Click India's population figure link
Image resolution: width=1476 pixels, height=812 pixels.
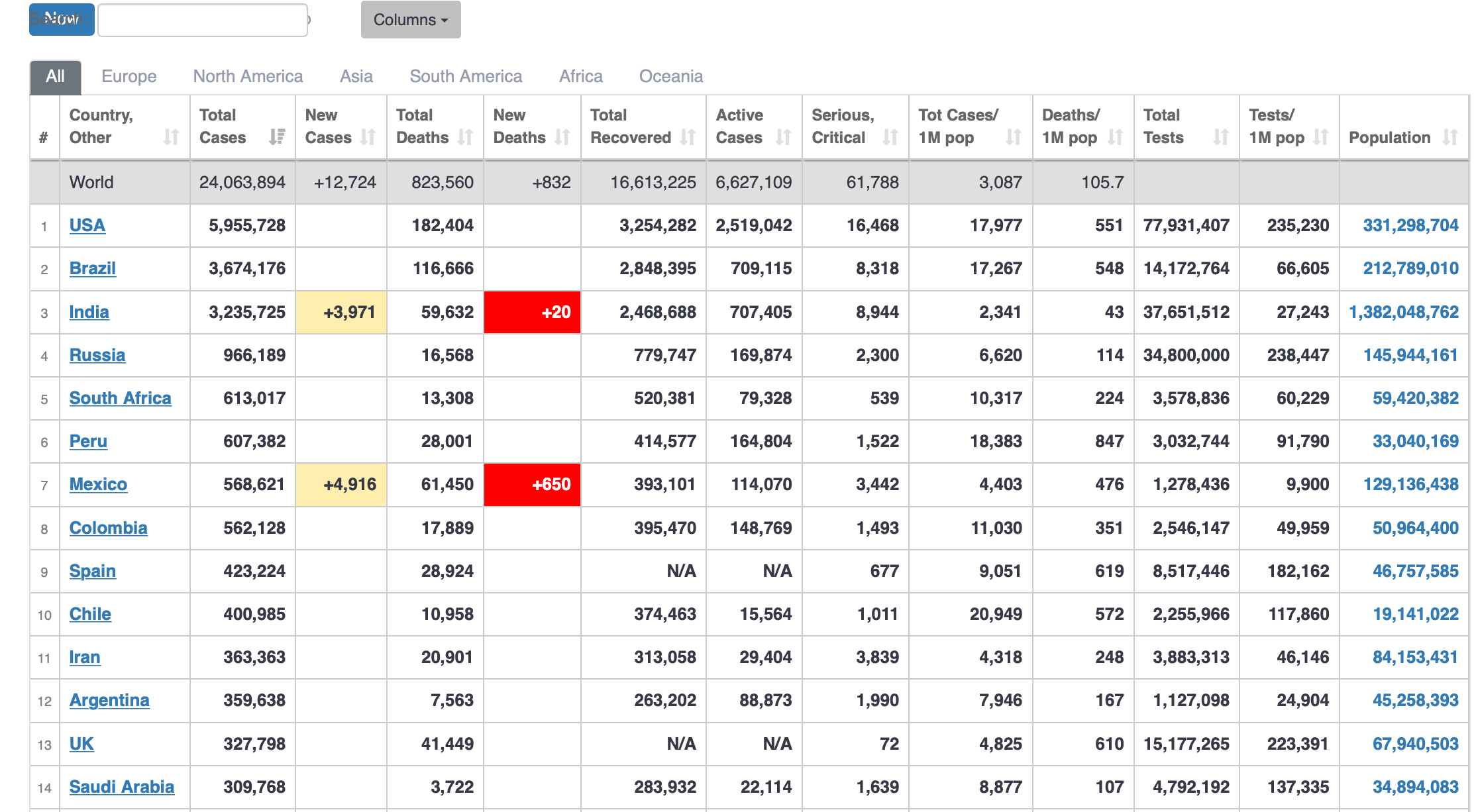click(x=1403, y=312)
